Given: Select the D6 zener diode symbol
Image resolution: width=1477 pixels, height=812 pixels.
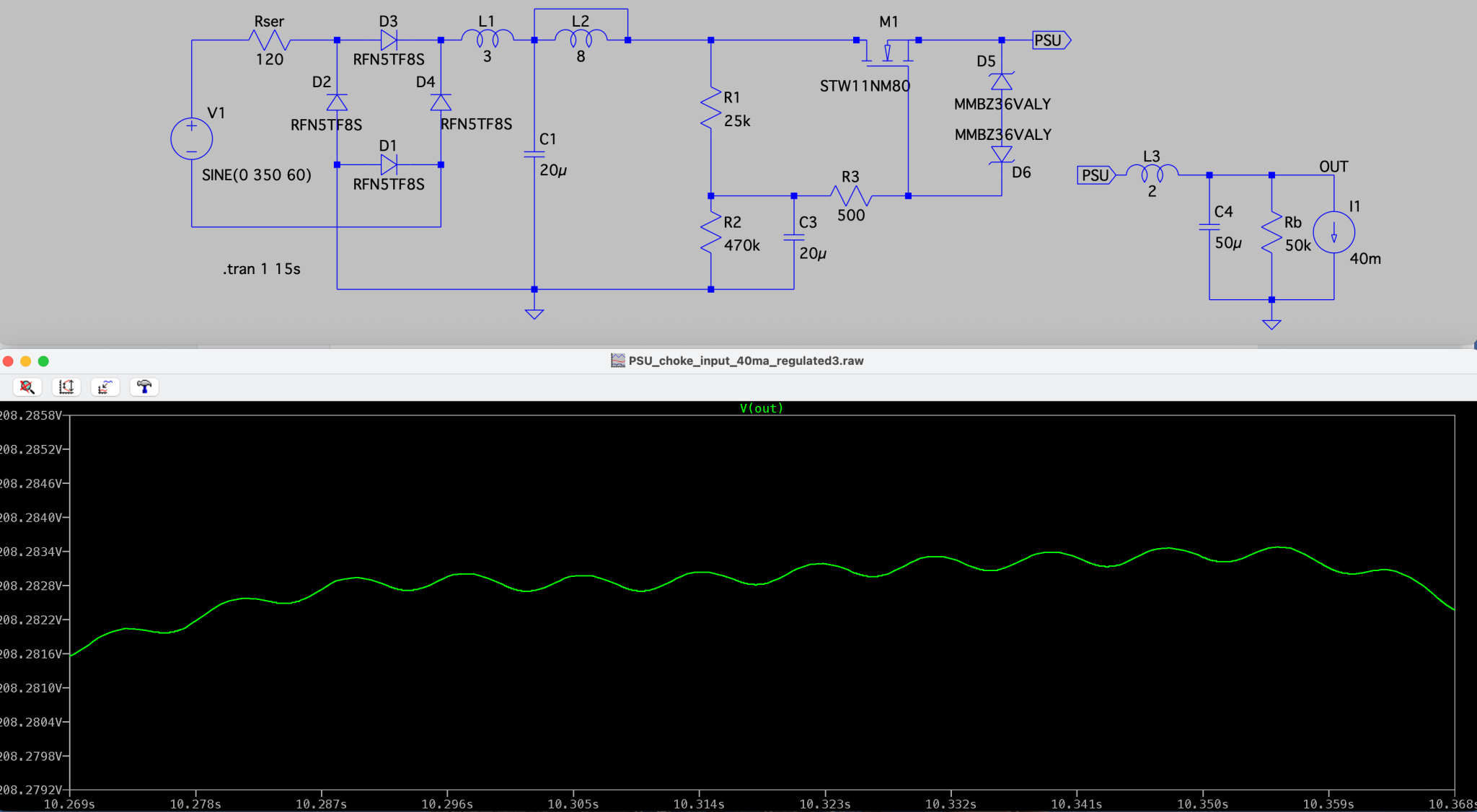Looking at the screenshot, I should [x=1002, y=154].
